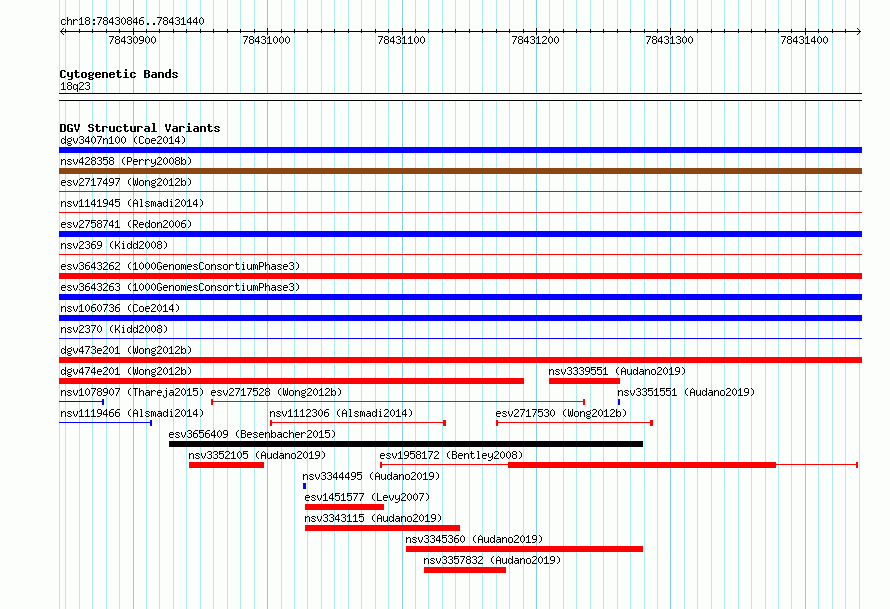Select nsv1141945 (Alsmadi2014) label
The image size is (890, 609).
click(x=132, y=203)
